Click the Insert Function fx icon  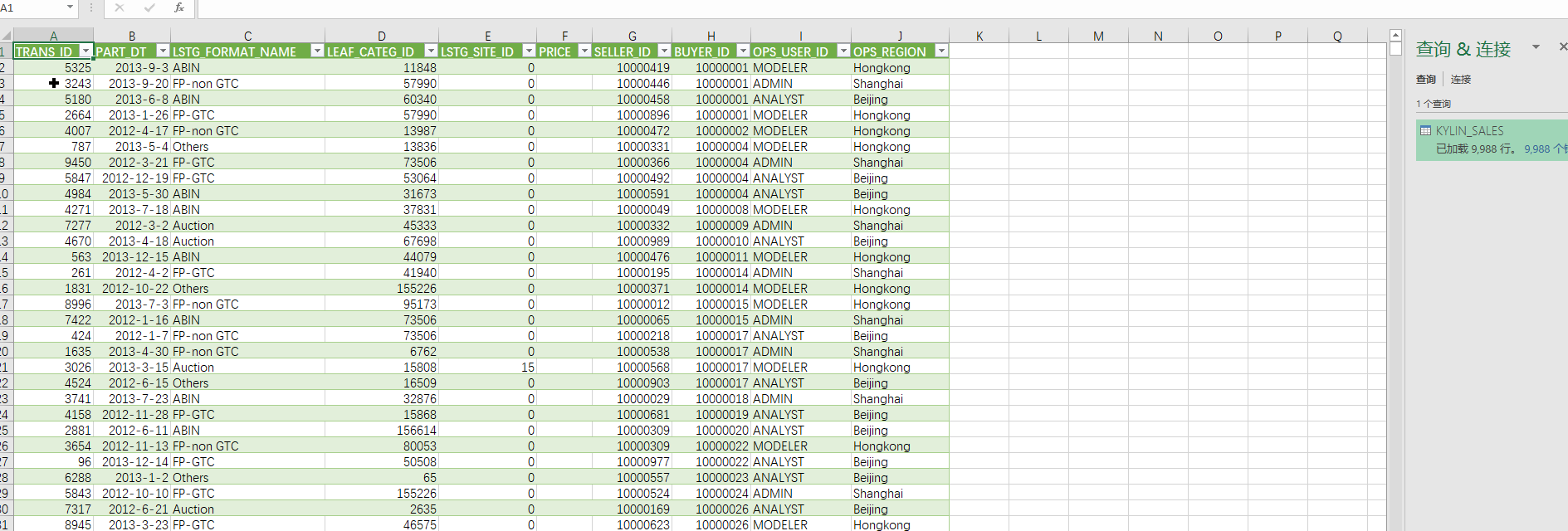coord(178,7)
